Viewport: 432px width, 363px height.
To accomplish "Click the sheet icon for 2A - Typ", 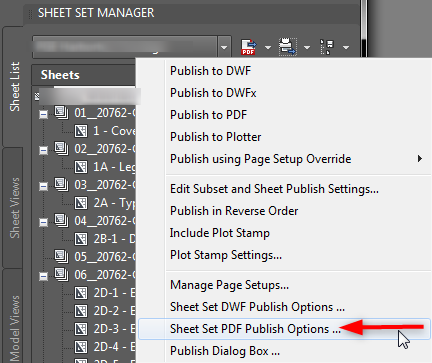I will click(x=81, y=203).
